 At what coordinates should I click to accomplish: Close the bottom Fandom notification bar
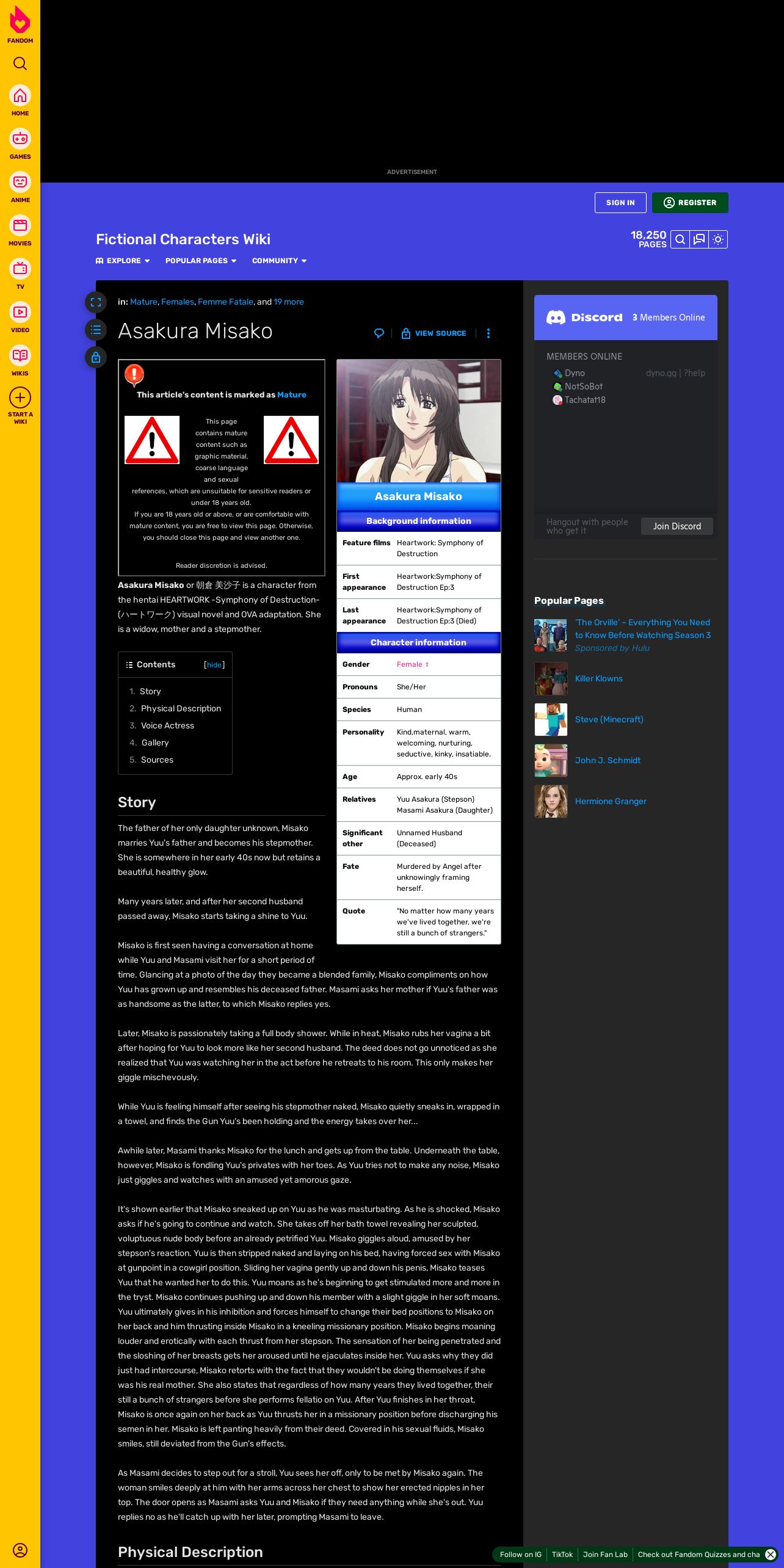coord(771,1555)
